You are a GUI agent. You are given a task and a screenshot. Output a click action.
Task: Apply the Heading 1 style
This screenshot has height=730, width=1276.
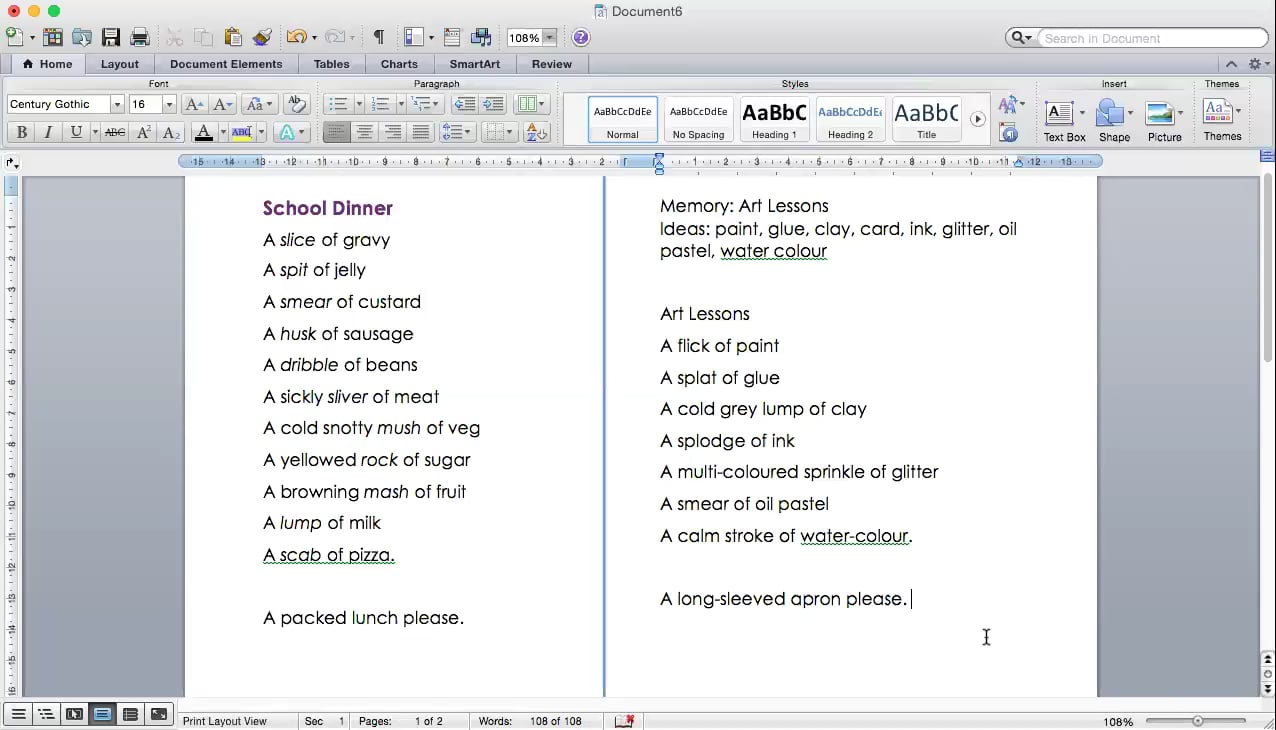point(775,119)
